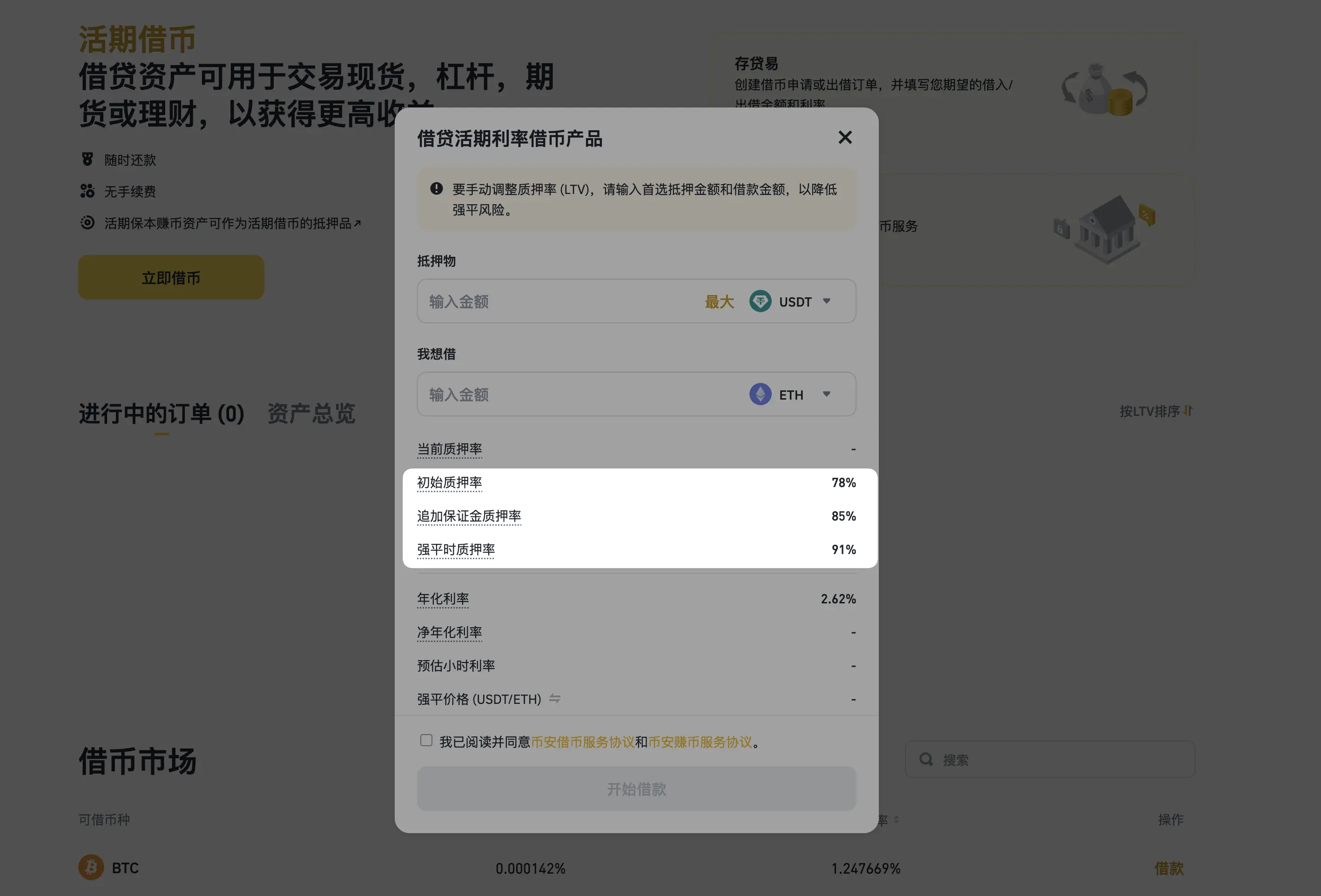Click the 借款 action for BTC

click(1169, 868)
